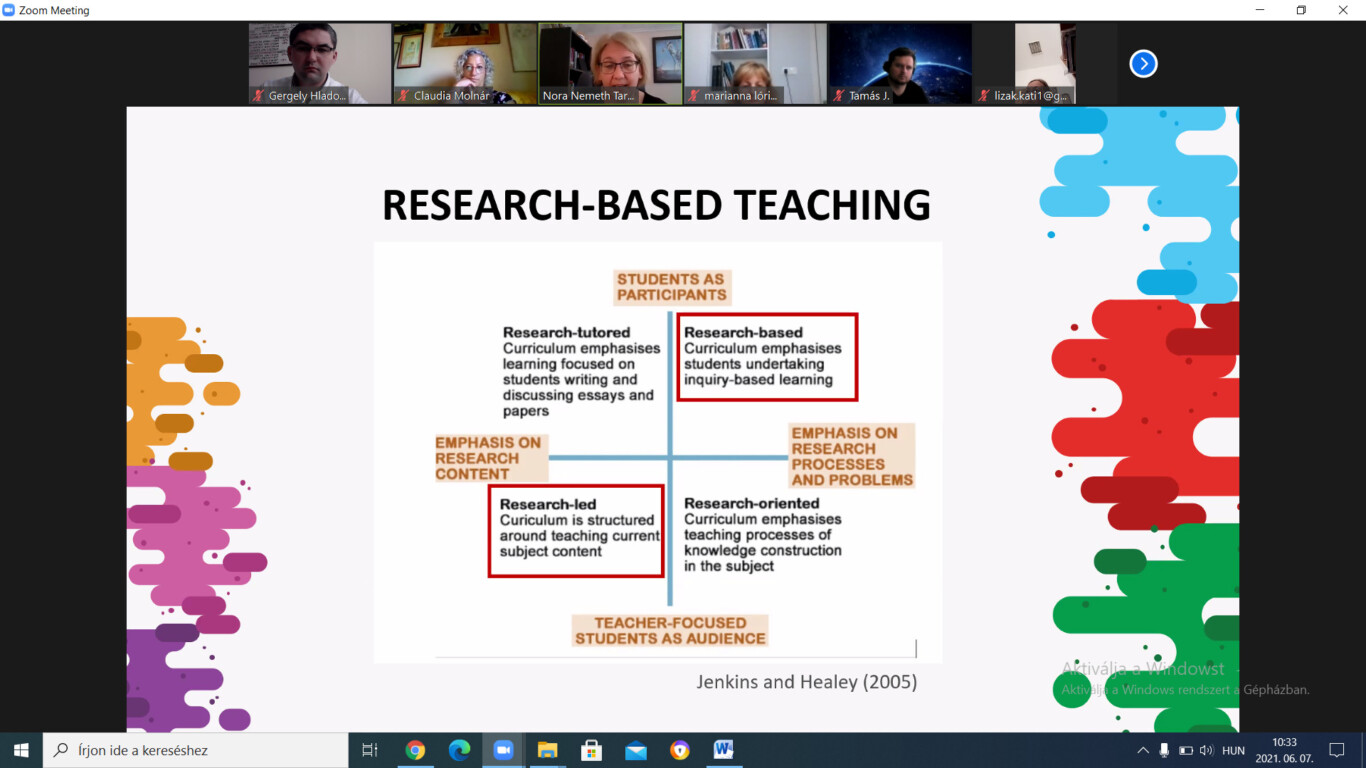
Task: Select Nora Nemeth's video thumbnail
Action: point(610,63)
